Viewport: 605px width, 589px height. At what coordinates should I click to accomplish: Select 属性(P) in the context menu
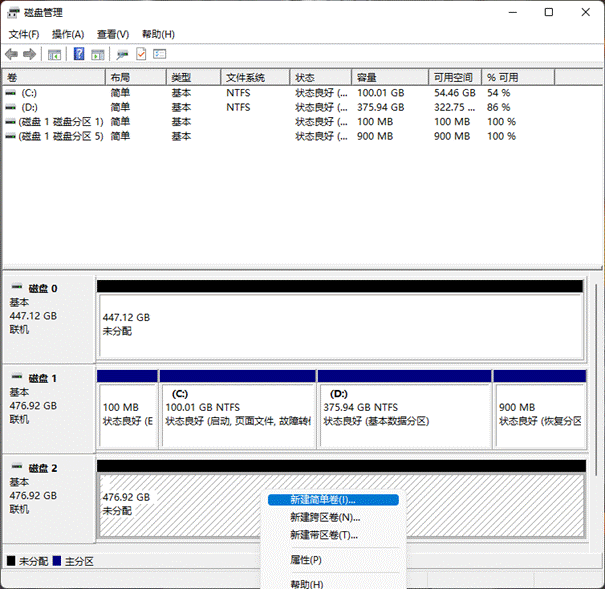coord(305,559)
